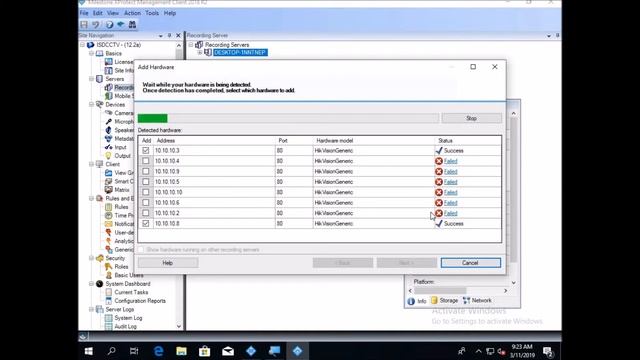Open the Failed link for 10.10.10.5
The image size is (640, 360).
coord(451,182)
